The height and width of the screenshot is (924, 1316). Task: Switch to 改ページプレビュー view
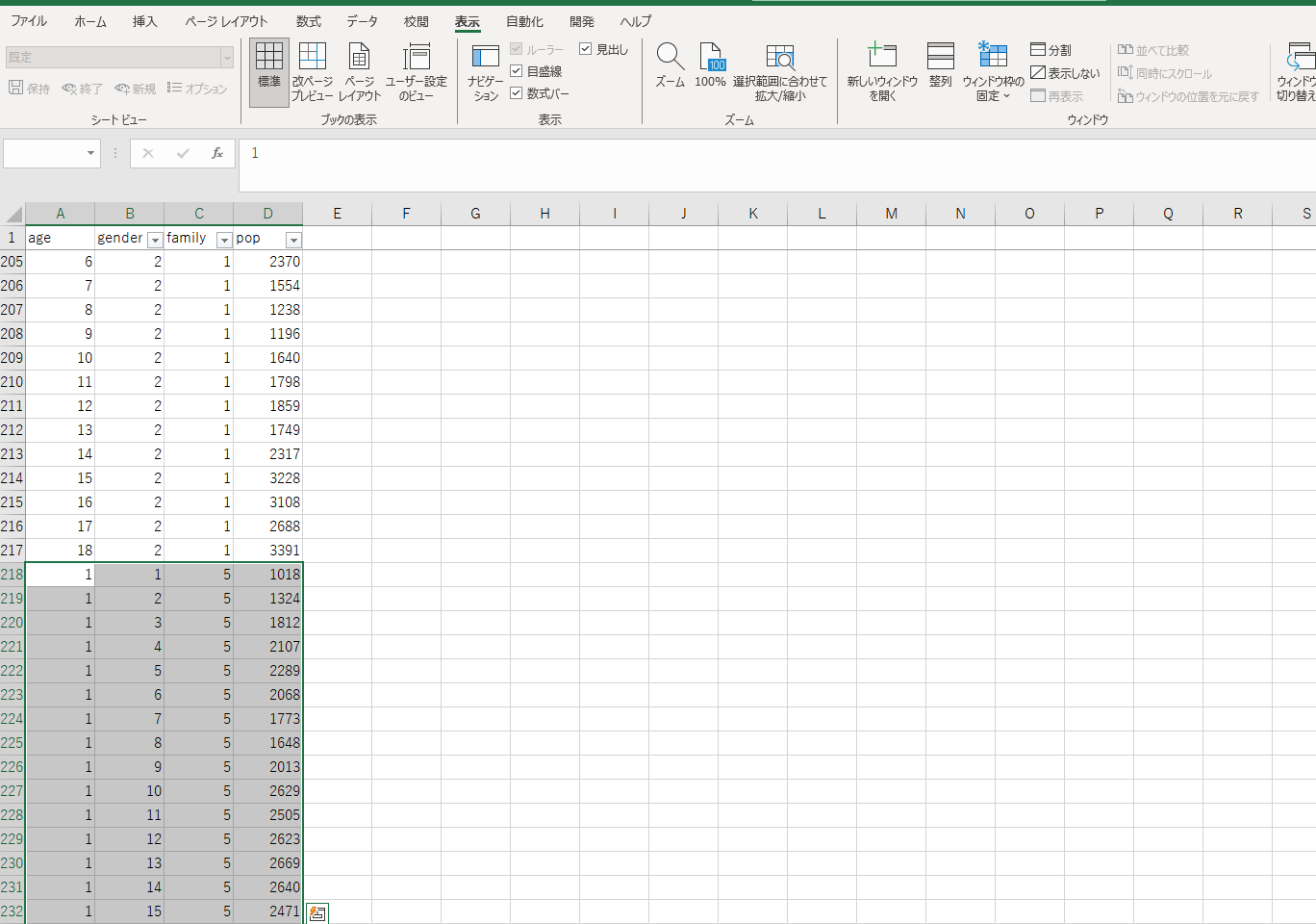(313, 58)
